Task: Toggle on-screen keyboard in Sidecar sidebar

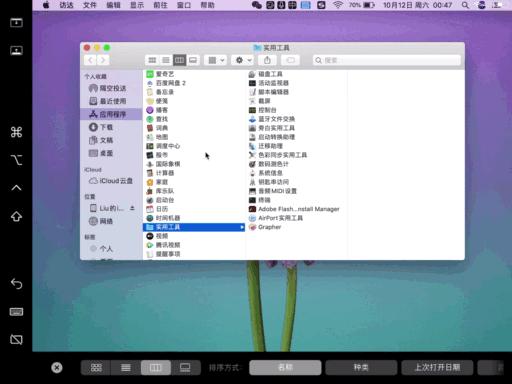Action: pyautogui.click(x=16, y=312)
